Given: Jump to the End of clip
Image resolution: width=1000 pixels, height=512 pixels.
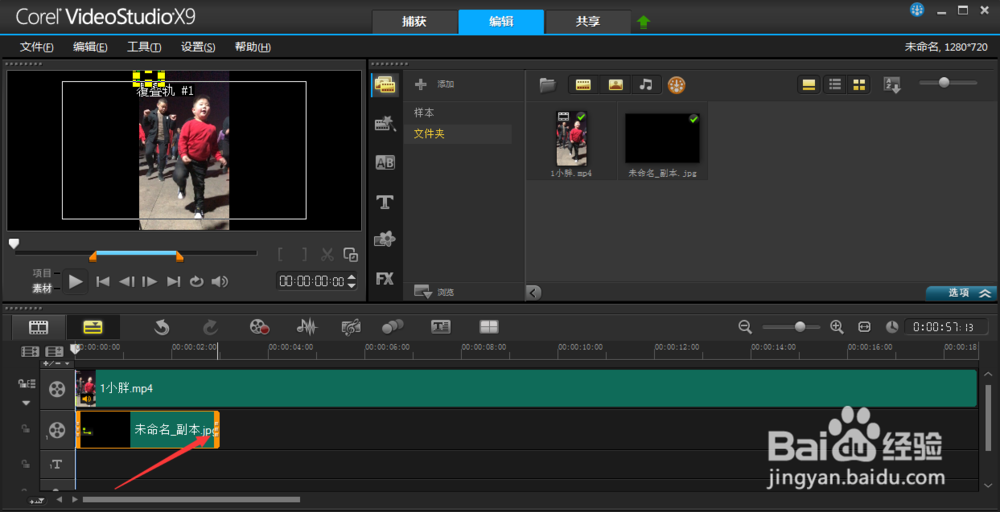Looking at the screenshot, I should click(173, 281).
